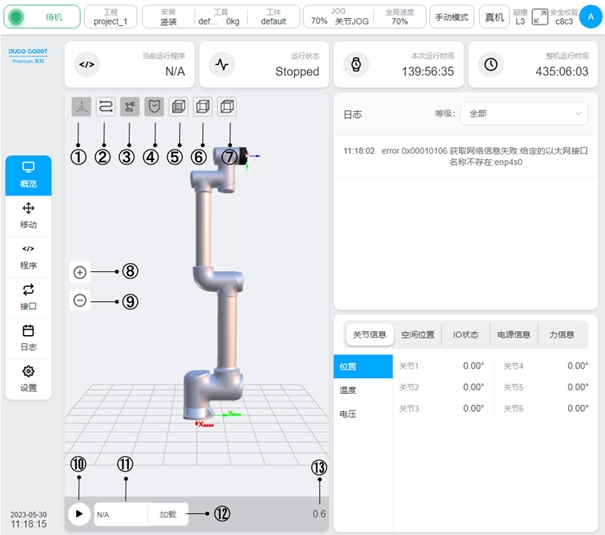
Task: Zoom in the 3D robot view
Action: point(80,271)
